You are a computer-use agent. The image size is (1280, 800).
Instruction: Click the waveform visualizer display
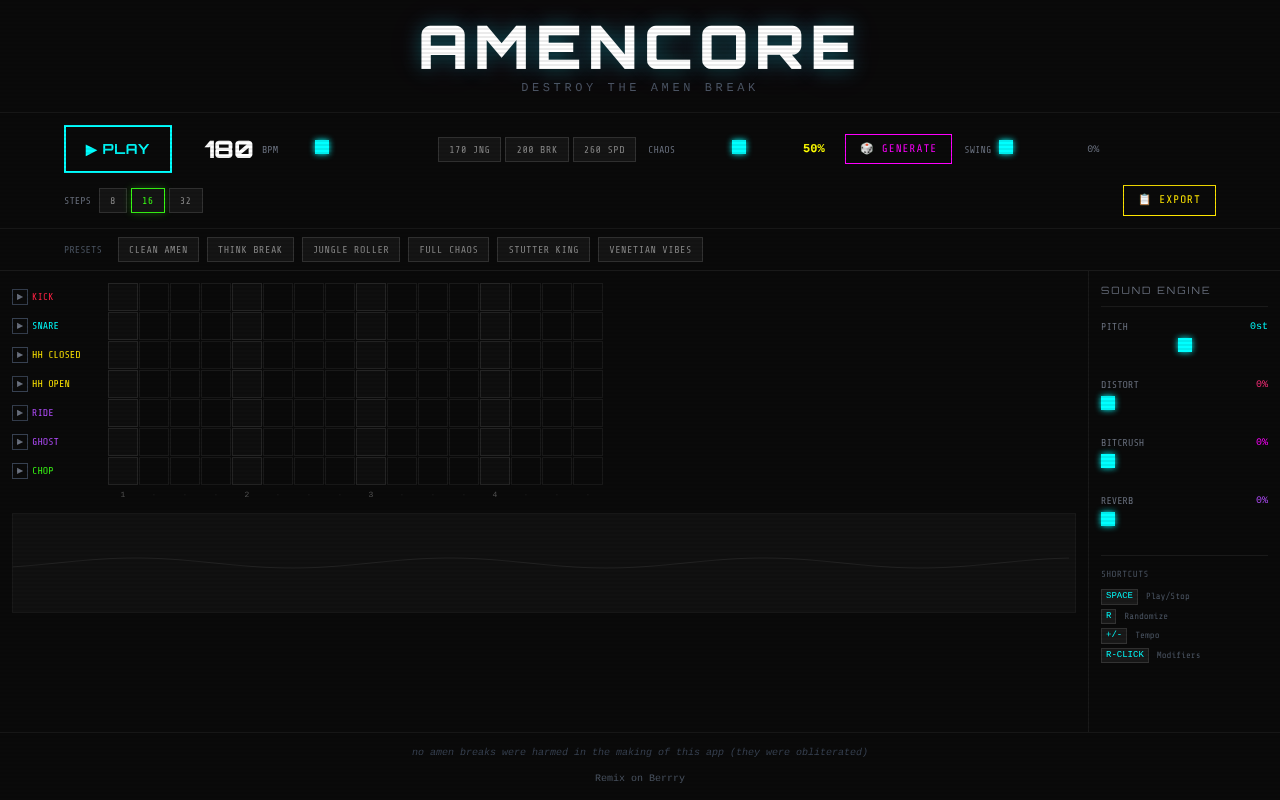coord(544,563)
